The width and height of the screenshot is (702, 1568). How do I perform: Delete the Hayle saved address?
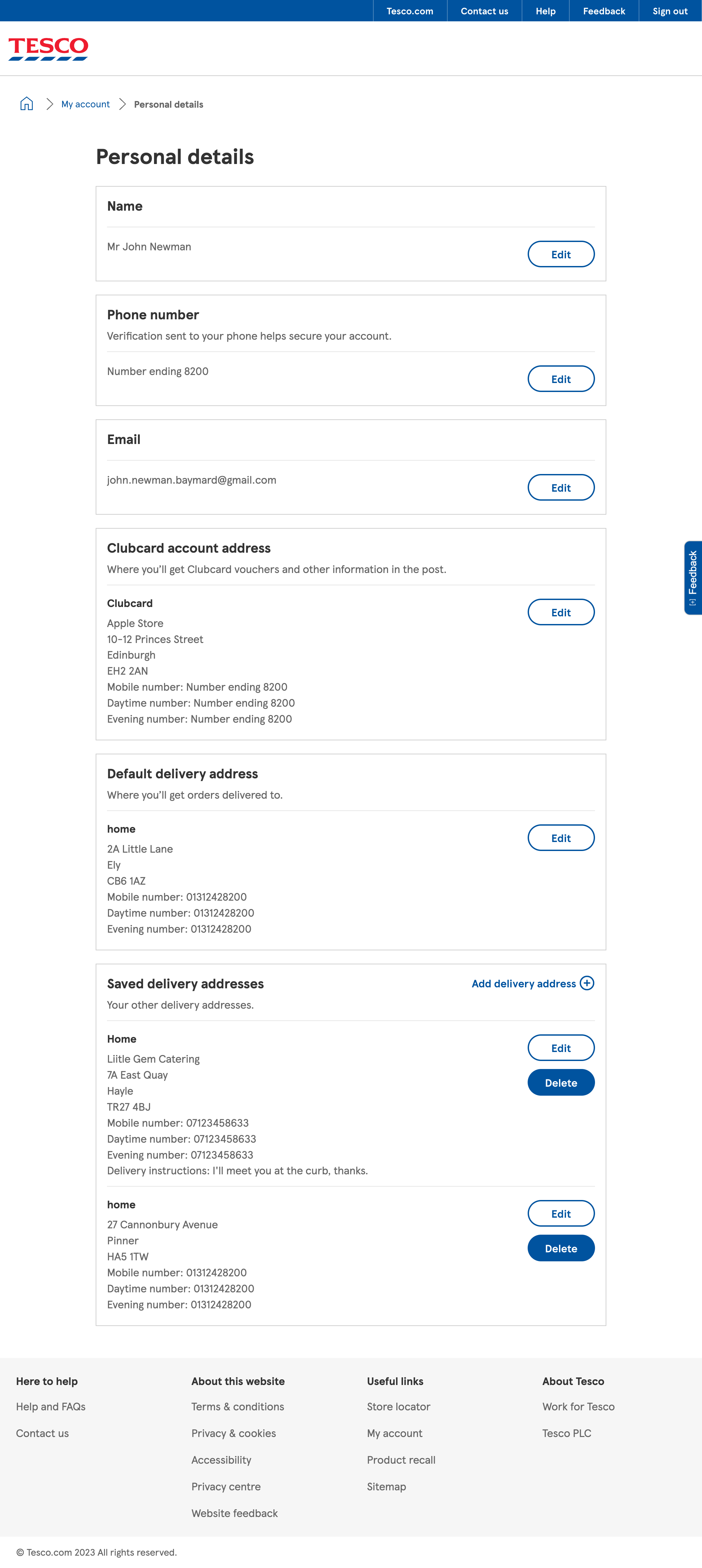coord(561,1082)
